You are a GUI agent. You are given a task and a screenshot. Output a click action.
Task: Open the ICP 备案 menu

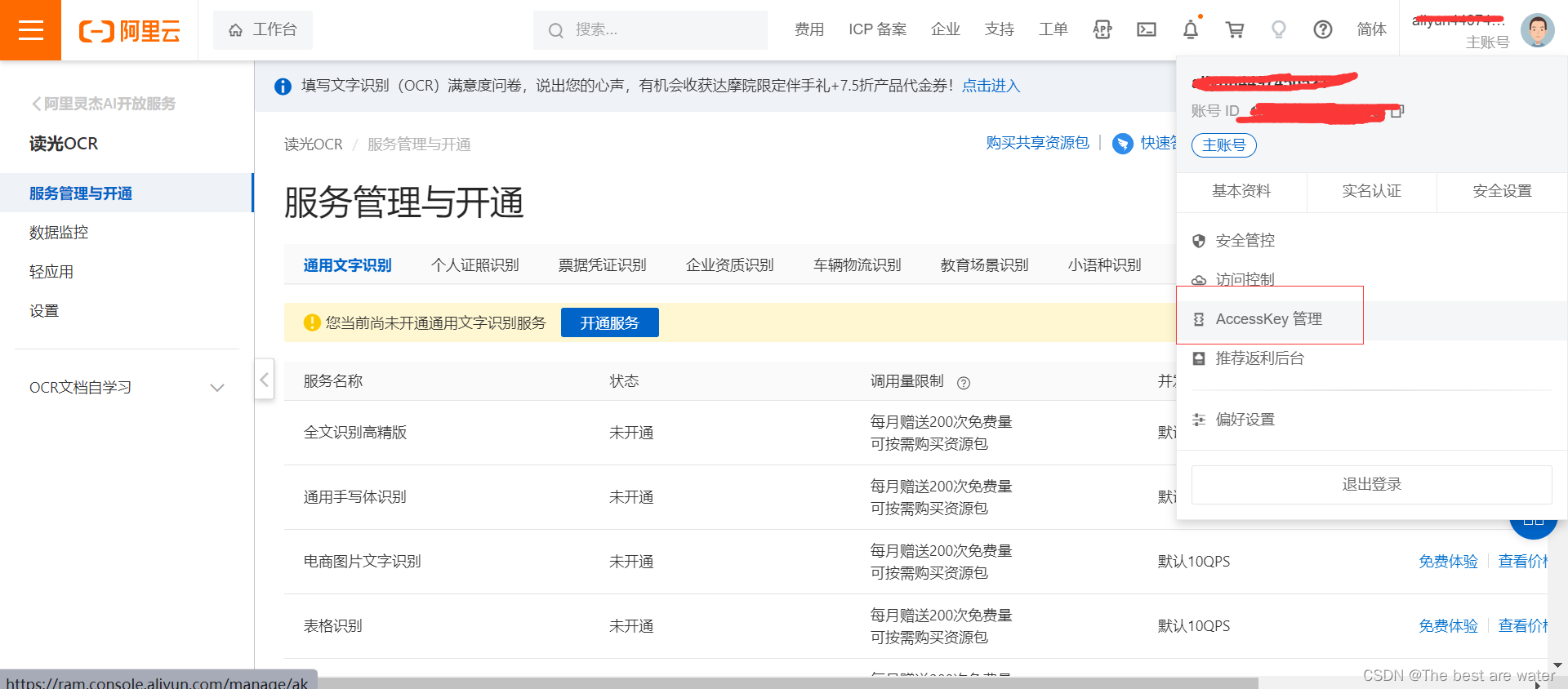pyautogui.click(x=877, y=30)
